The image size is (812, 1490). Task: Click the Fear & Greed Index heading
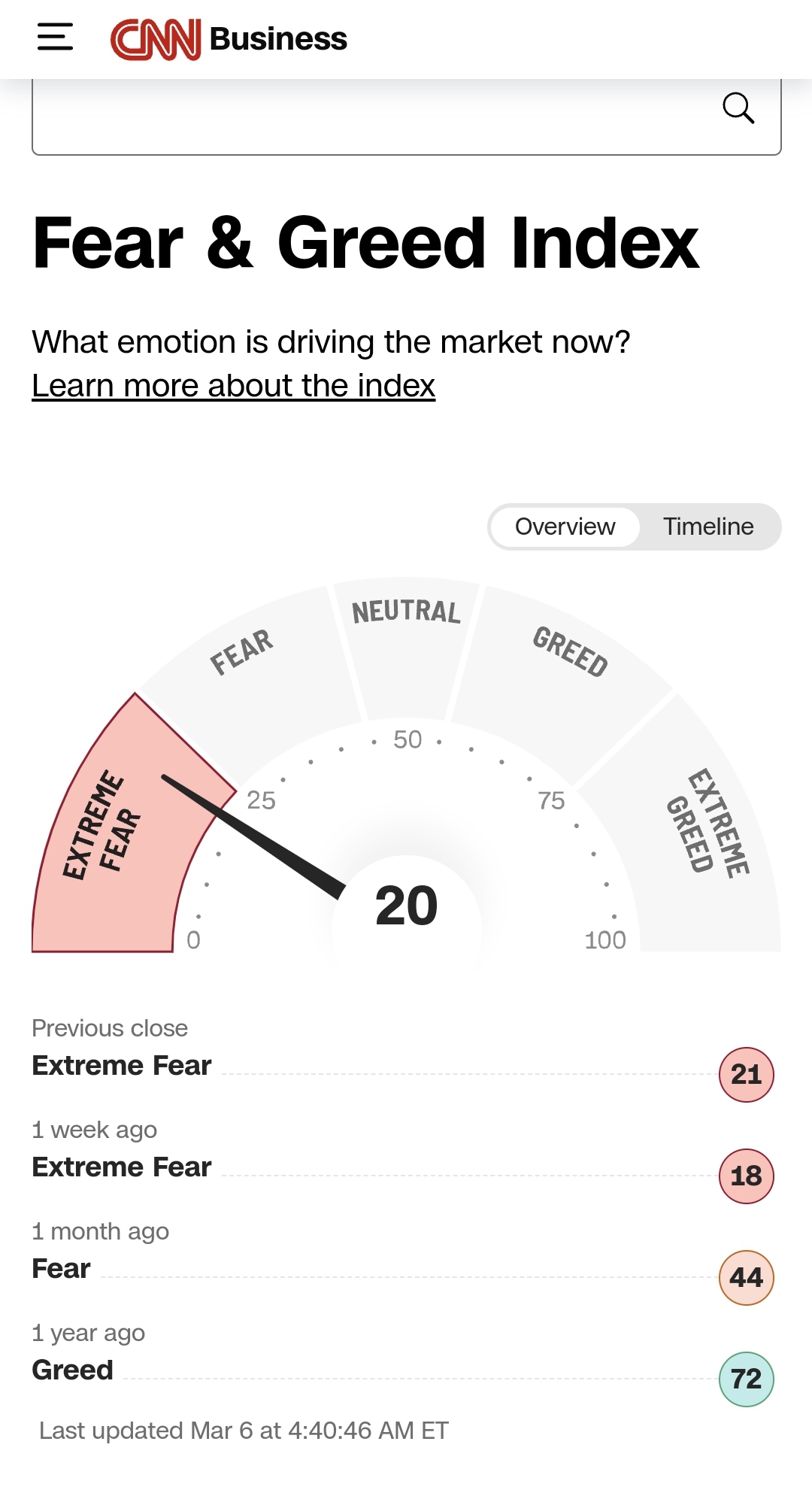[365, 242]
